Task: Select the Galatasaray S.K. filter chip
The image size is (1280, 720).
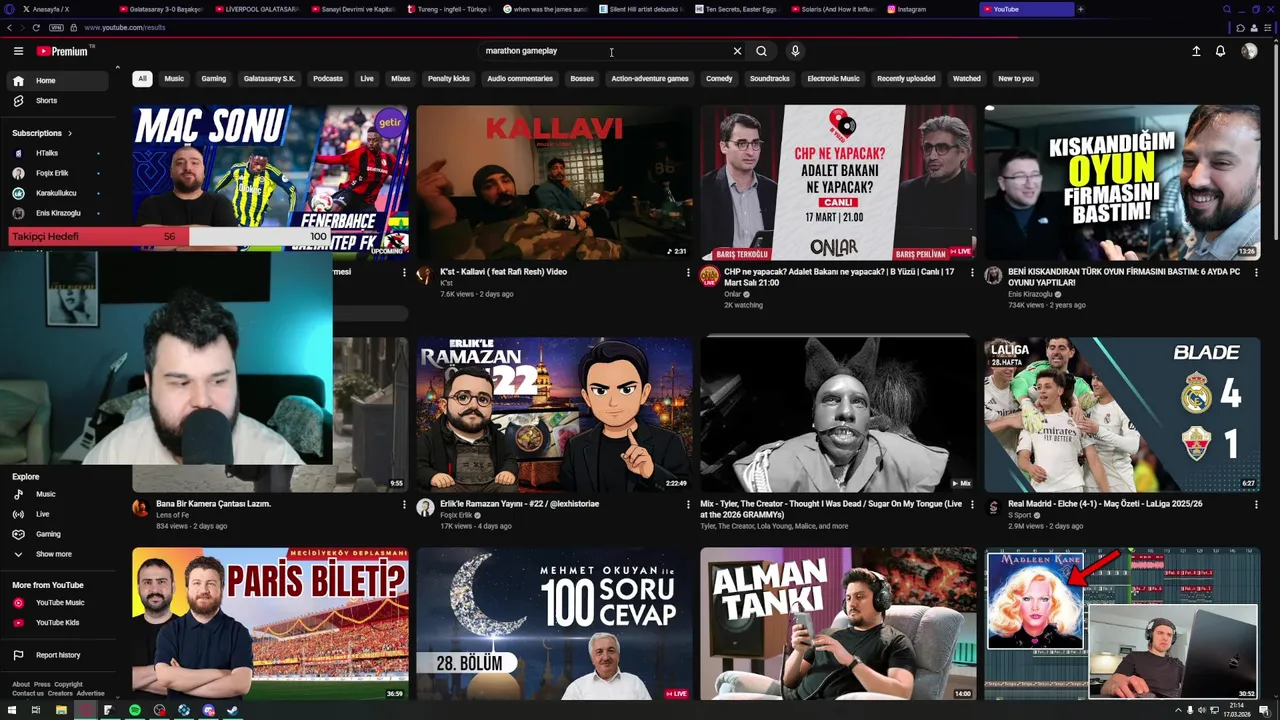Action: pyautogui.click(x=270, y=79)
